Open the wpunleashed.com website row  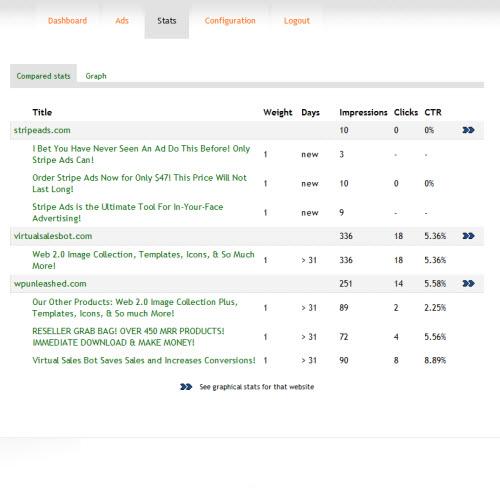pyautogui.click(x=50, y=284)
